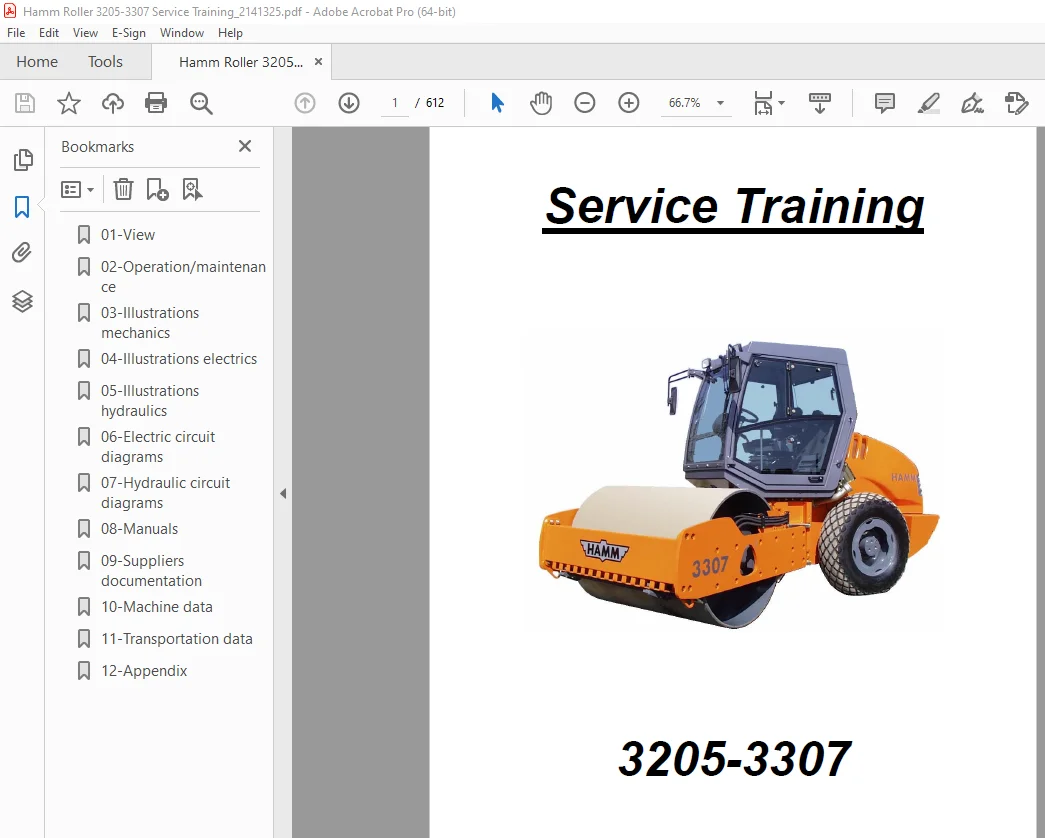Open bookmark 11-Transportation data
1045x838 pixels.
[177, 639]
